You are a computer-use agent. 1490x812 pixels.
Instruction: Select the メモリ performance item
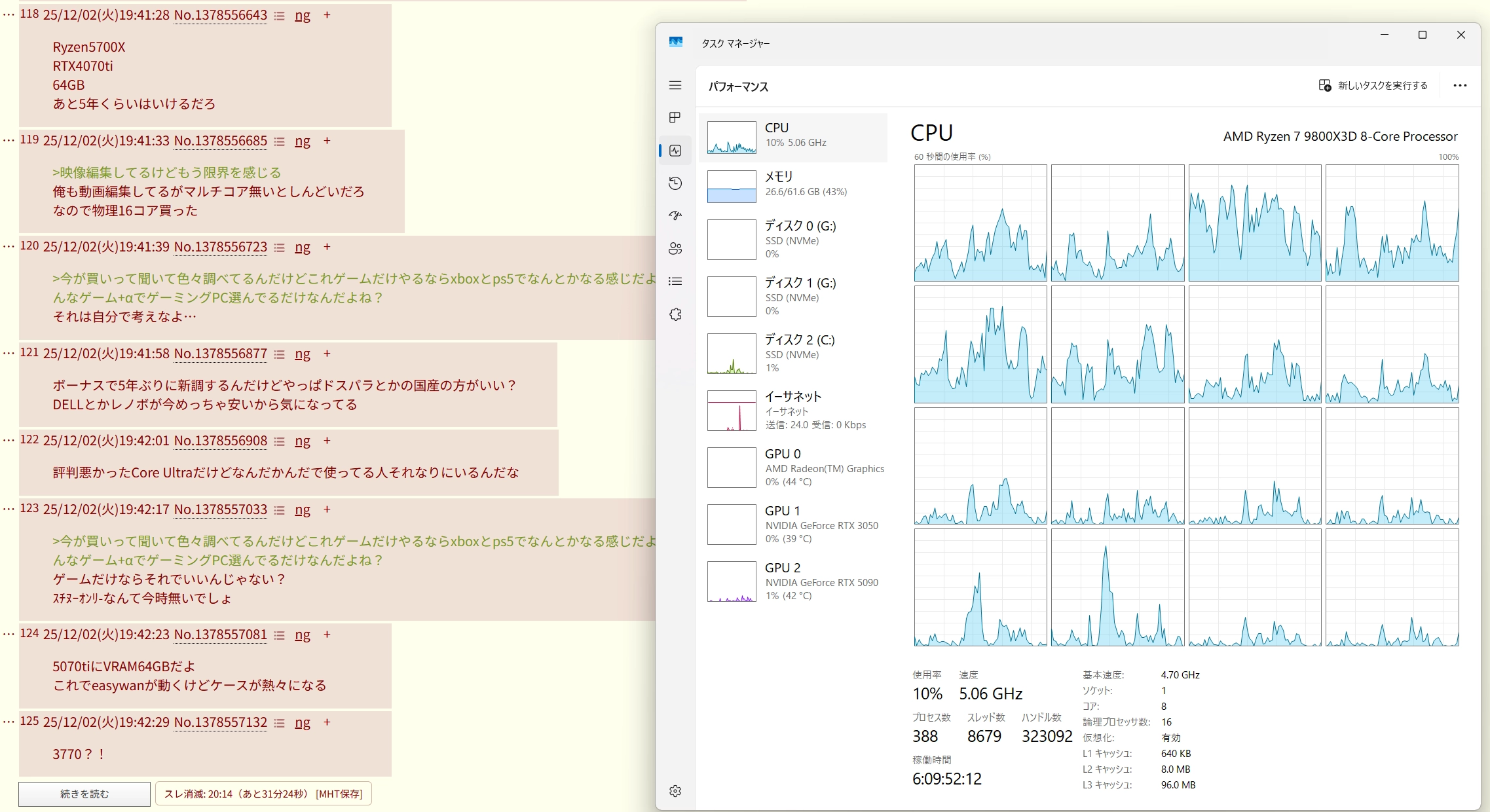(x=793, y=184)
